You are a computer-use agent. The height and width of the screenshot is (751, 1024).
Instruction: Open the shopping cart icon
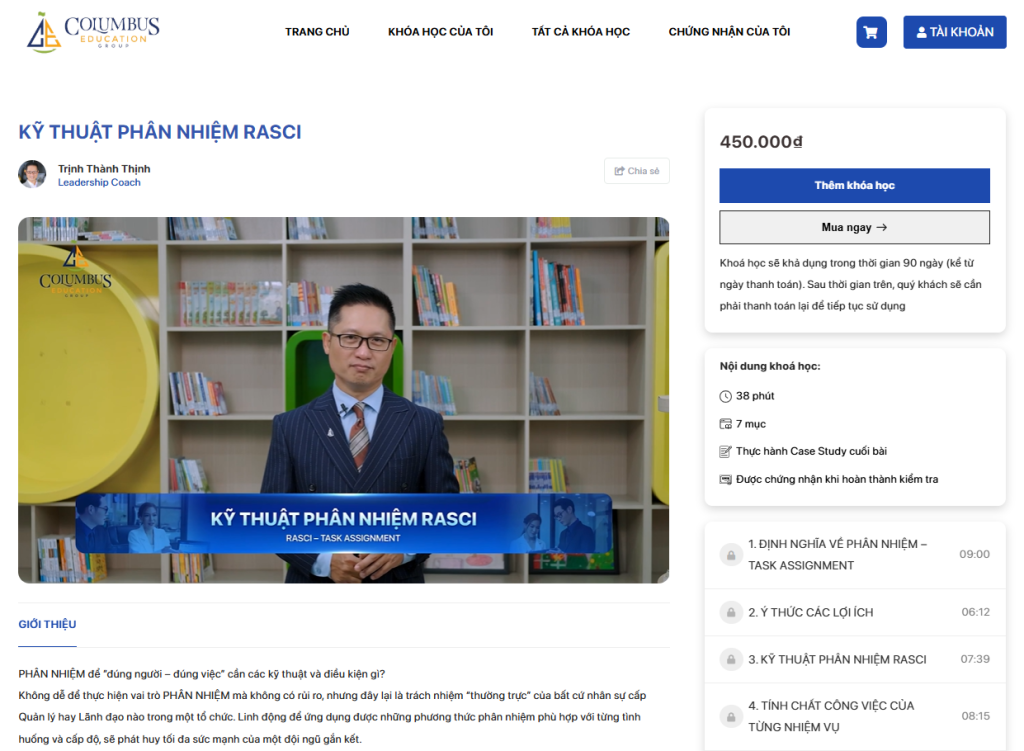click(870, 31)
